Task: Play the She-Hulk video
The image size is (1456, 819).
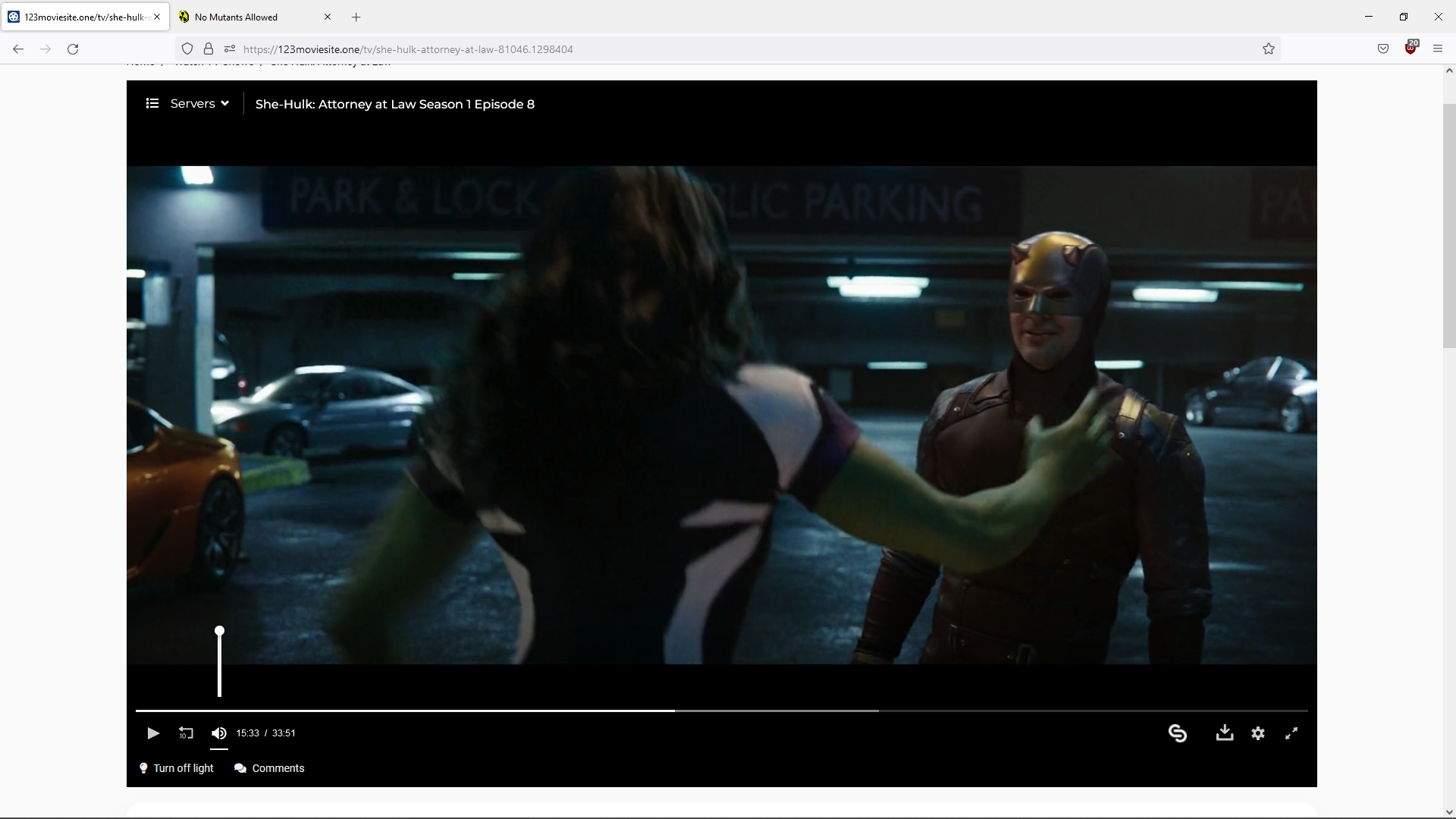Action: (x=153, y=733)
